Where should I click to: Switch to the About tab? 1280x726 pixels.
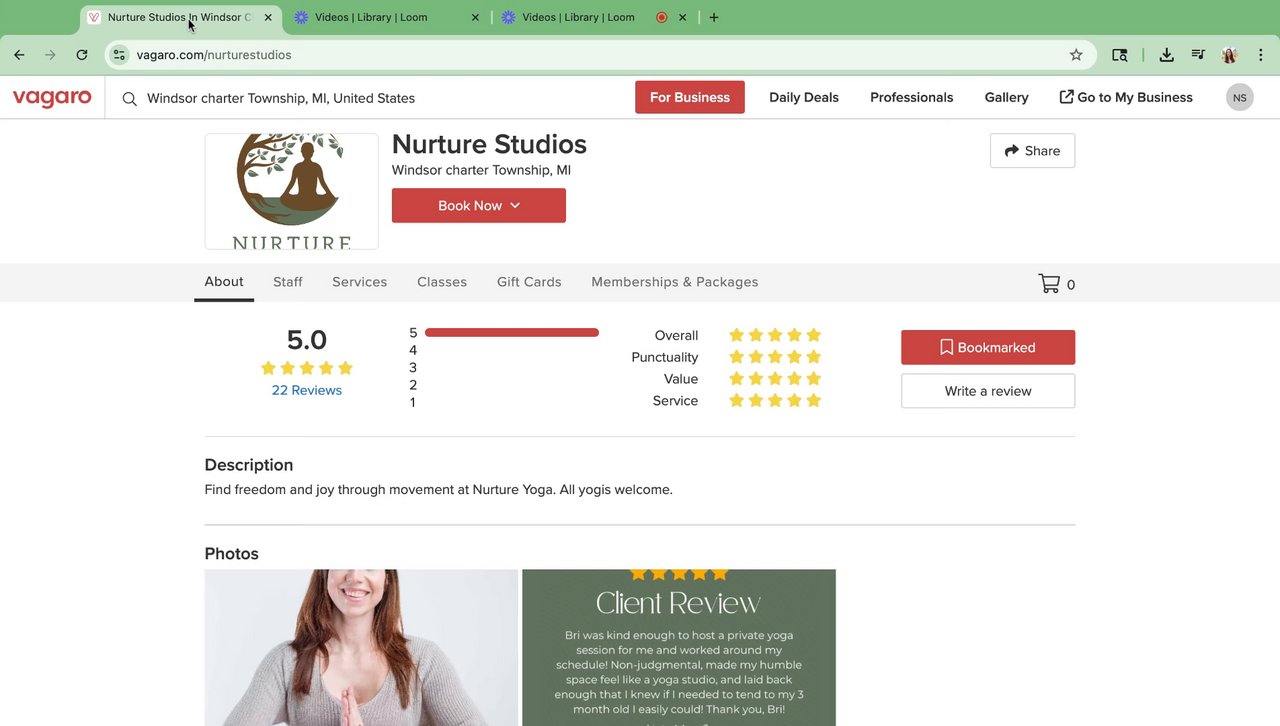click(x=224, y=282)
